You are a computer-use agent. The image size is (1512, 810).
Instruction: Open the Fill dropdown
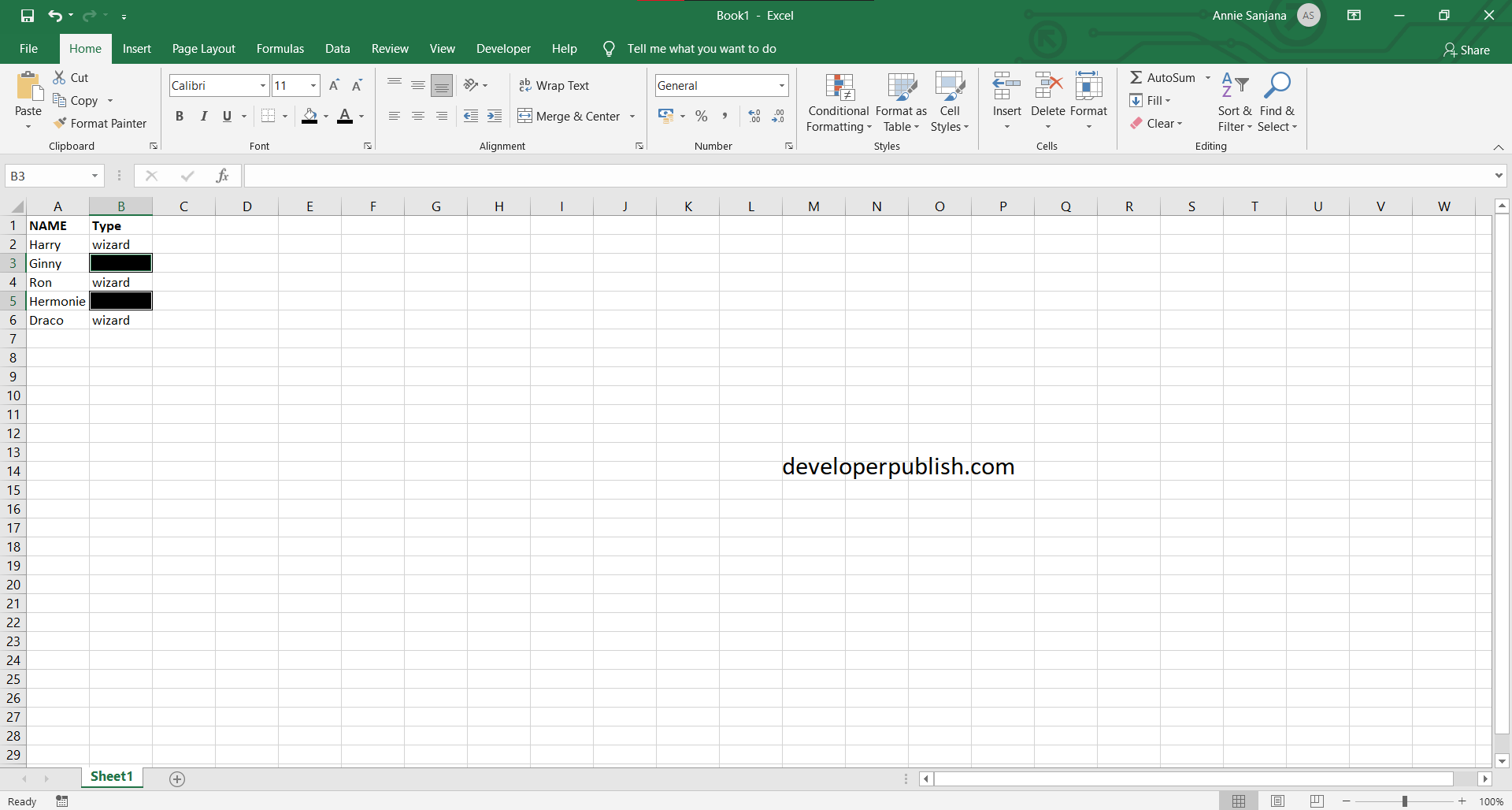pyautogui.click(x=1150, y=100)
